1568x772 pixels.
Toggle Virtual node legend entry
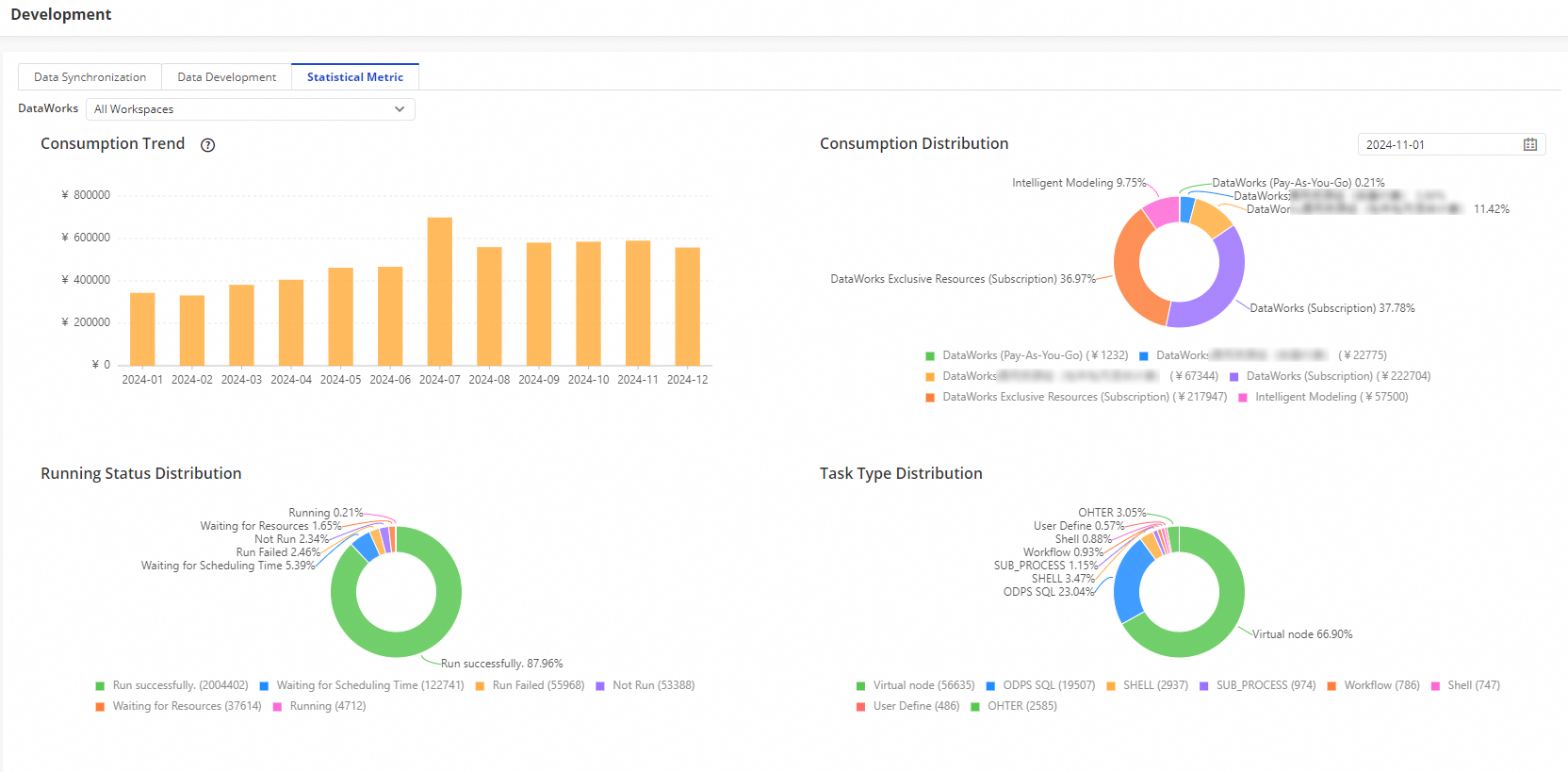pos(915,685)
